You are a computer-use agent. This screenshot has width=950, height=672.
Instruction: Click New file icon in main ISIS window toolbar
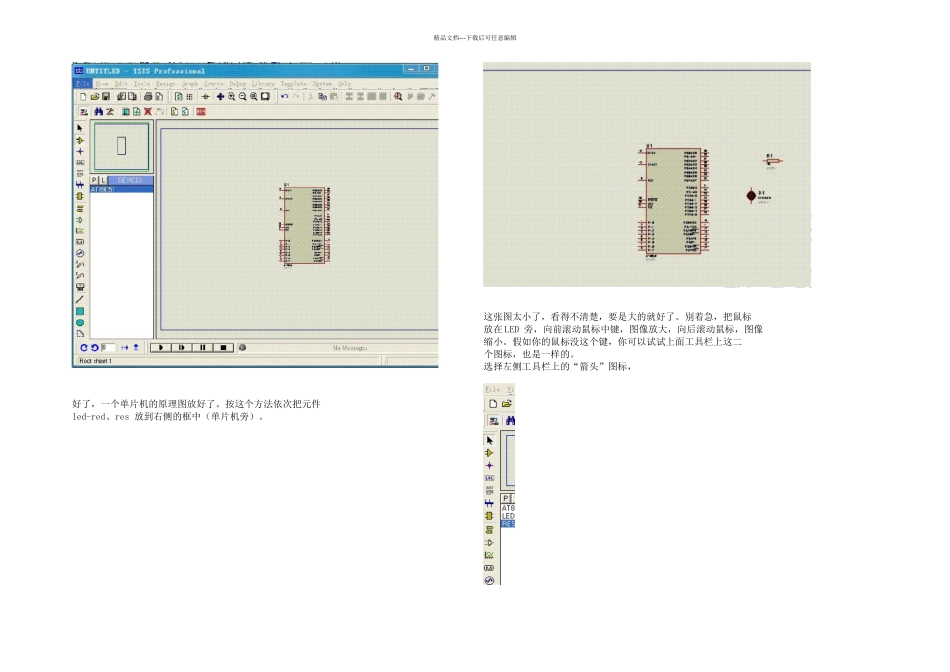tap(83, 96)
